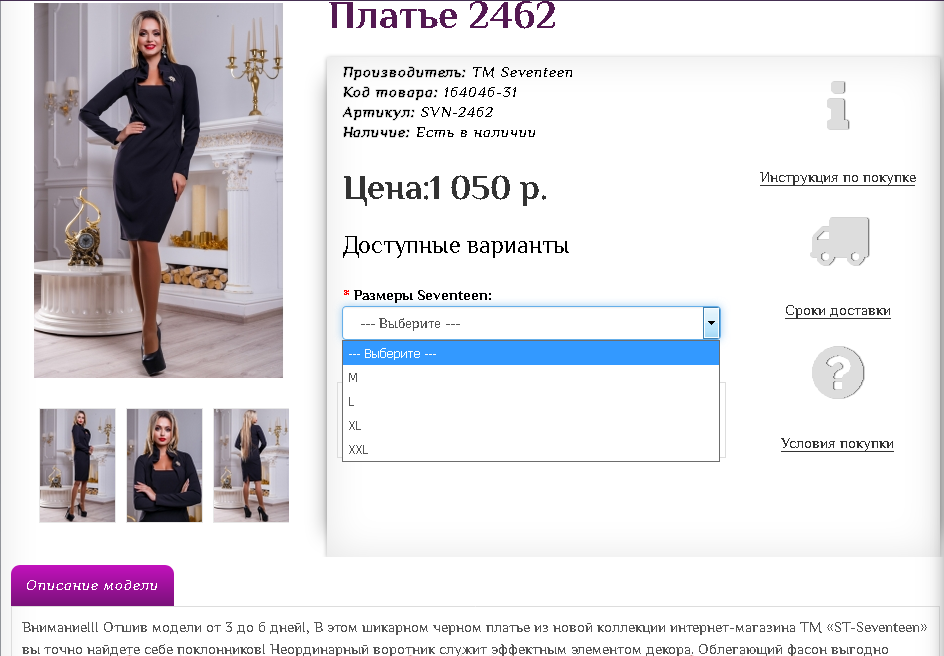This screenshot has width=944, height=656.
Task: Select the '--- Выберите ---' option
Action: [530, 353]
